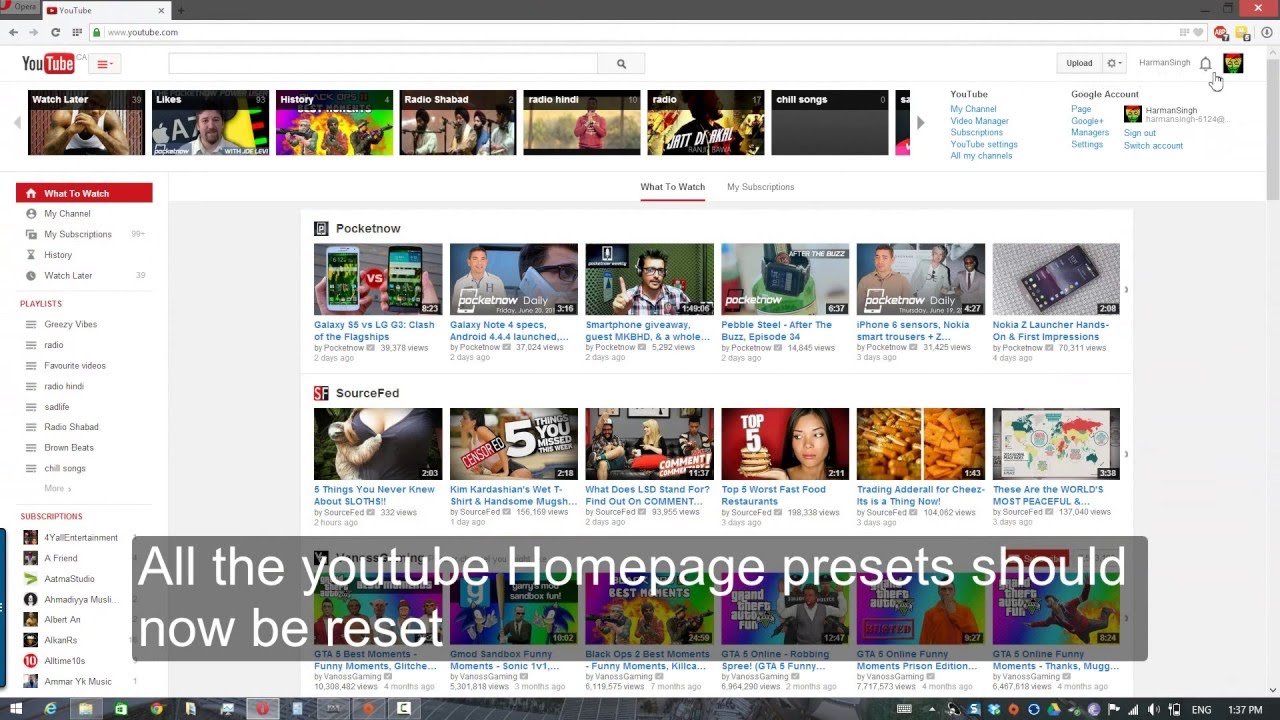Expand More playlists in the sidebar

[x=57, y=489]
